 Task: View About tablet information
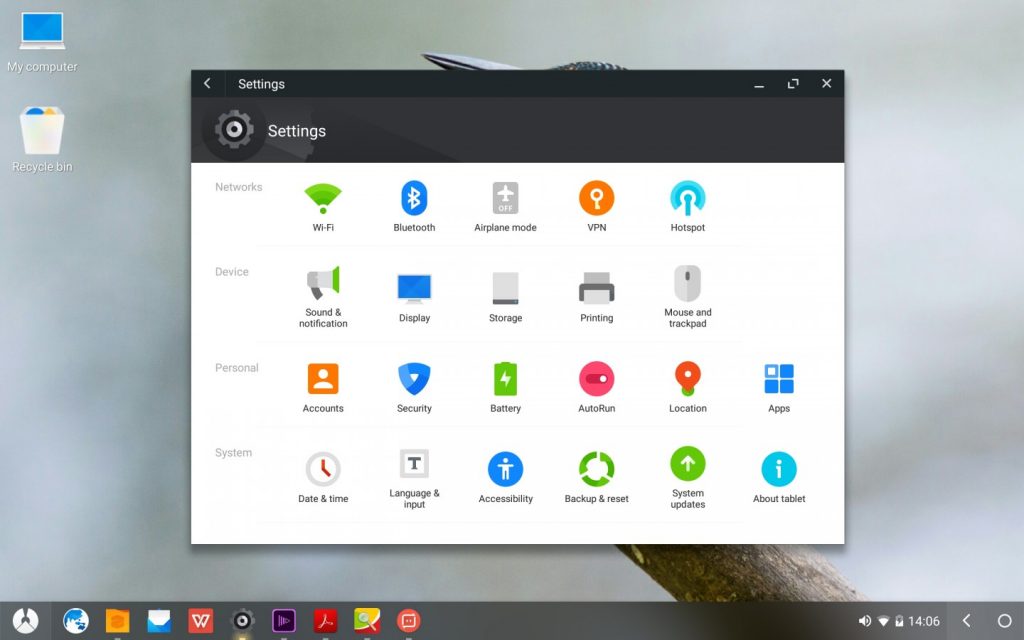(778, 467)
